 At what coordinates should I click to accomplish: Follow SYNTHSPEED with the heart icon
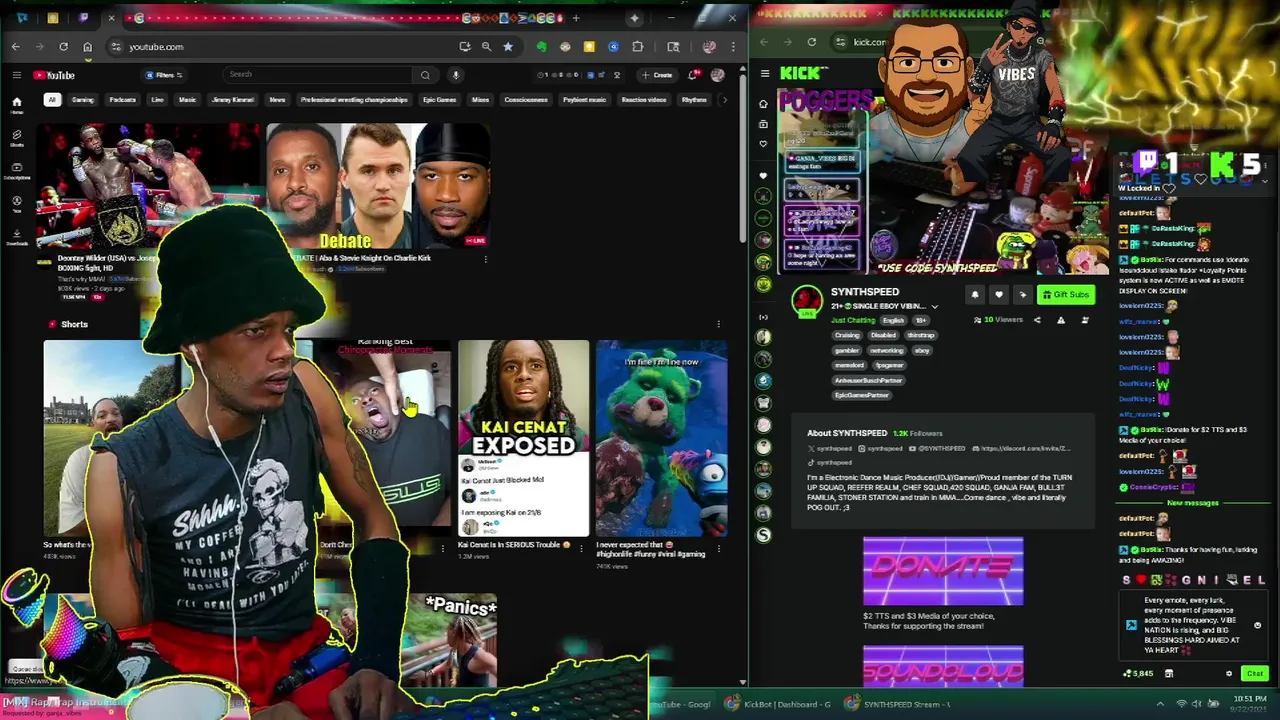998,295
